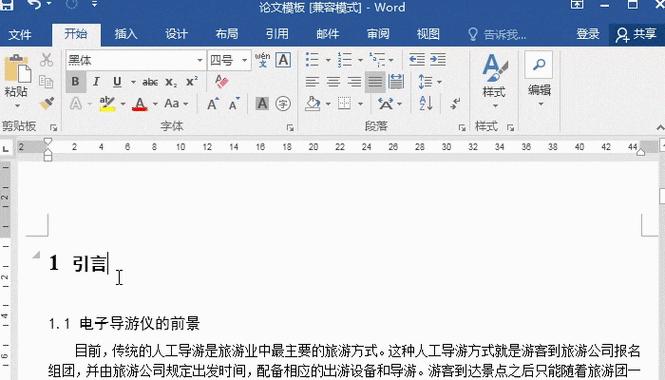
Task: Shrink font size with smaller A
Action: point(234,103)
